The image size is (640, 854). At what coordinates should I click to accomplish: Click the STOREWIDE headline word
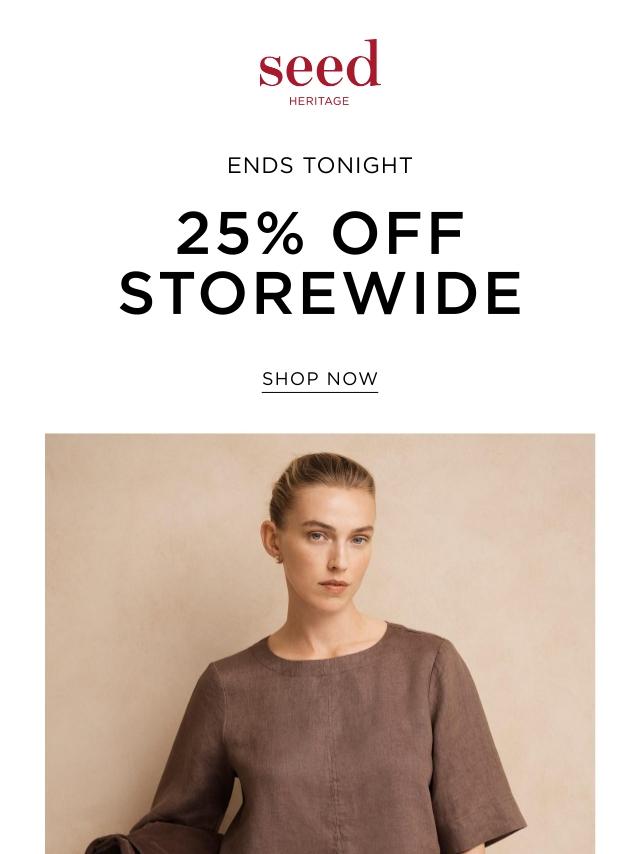pyautogui.click(x=320, y=292)
